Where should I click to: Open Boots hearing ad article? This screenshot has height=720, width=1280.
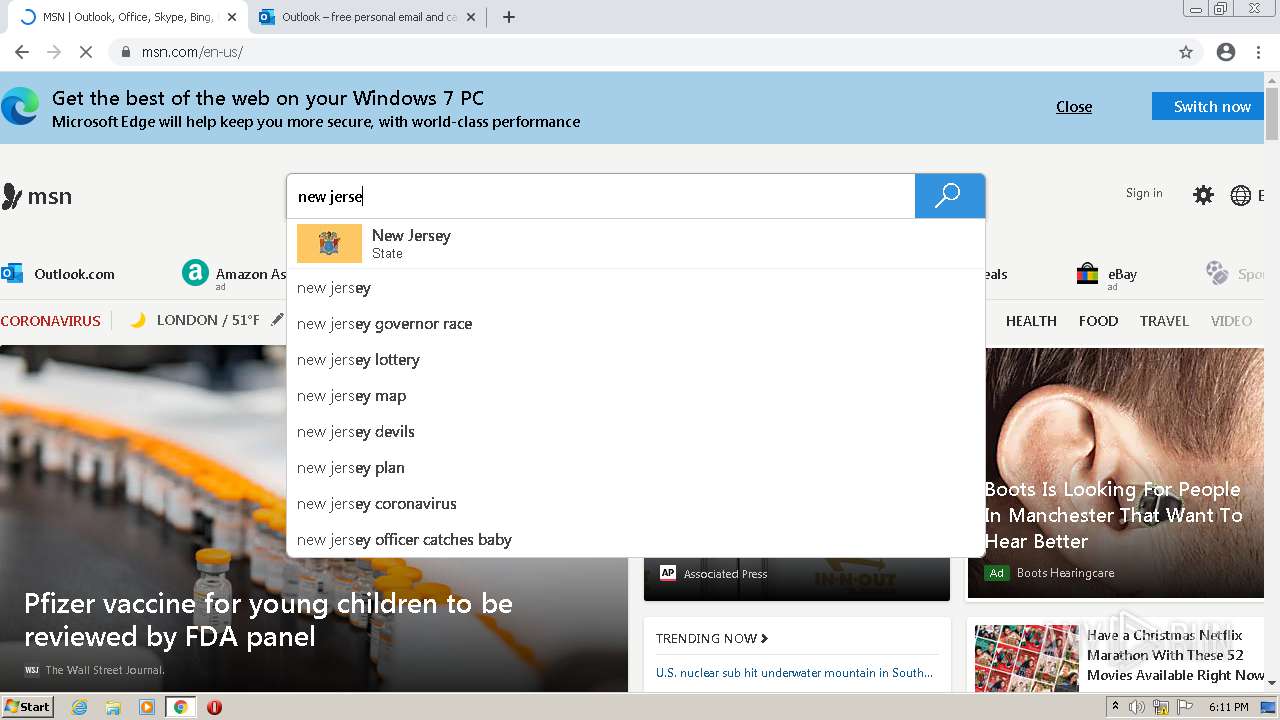(x=1113, y=515)
